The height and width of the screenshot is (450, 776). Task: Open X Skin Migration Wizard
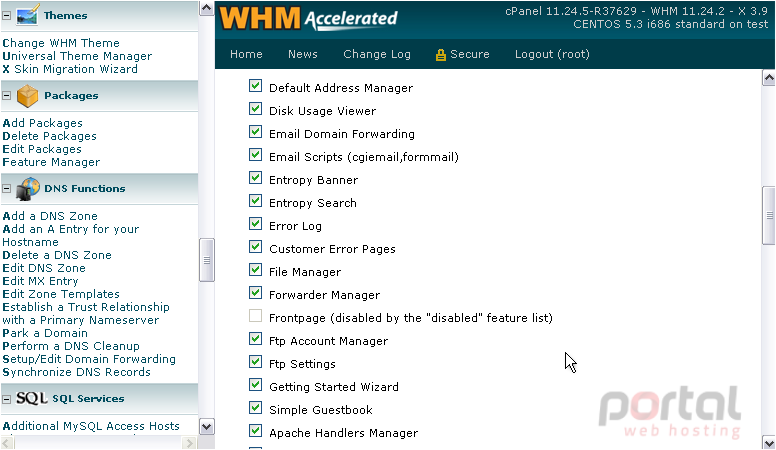click(70, 69)
